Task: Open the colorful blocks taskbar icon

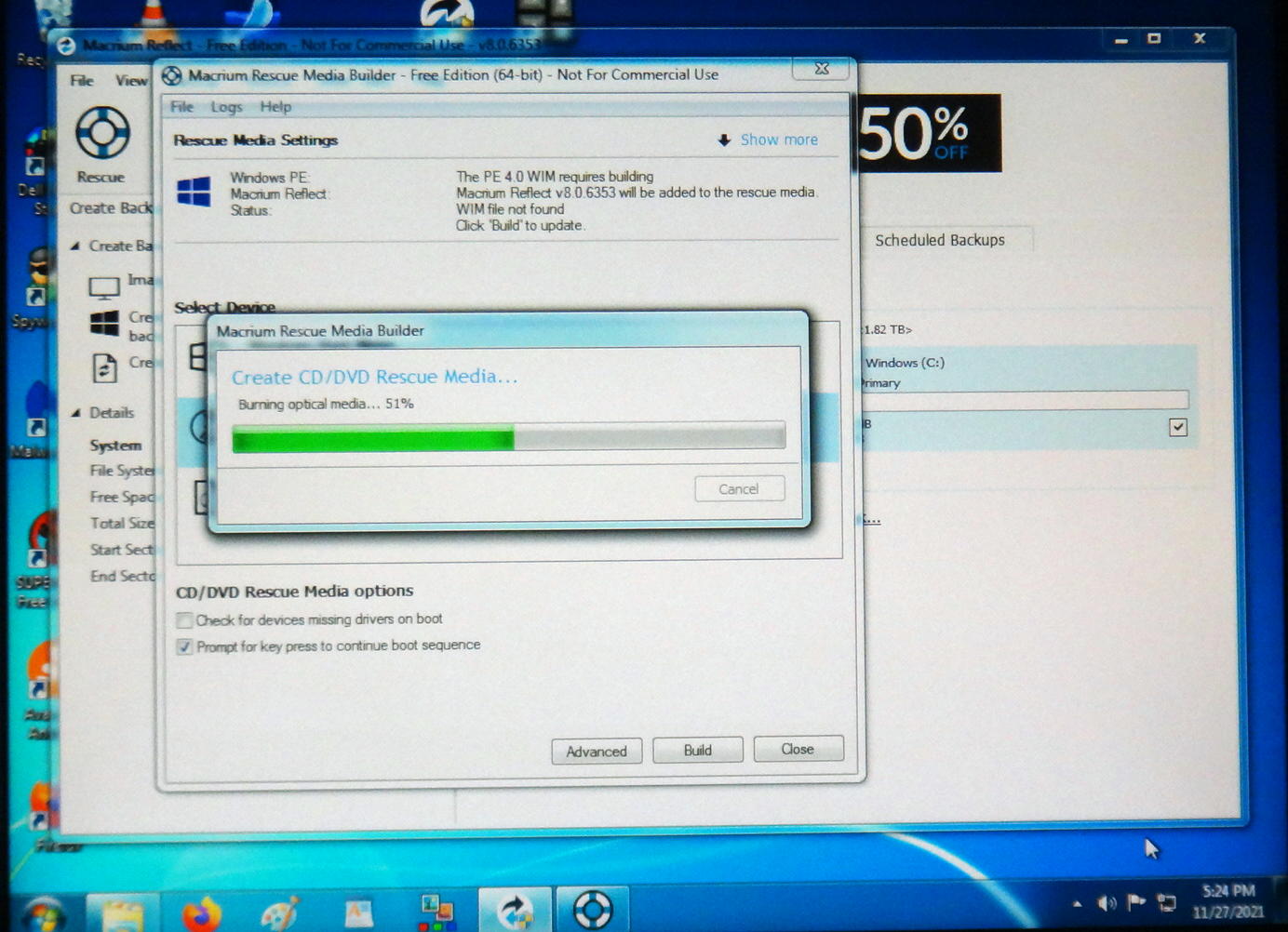Action: [x=436, y=912]
